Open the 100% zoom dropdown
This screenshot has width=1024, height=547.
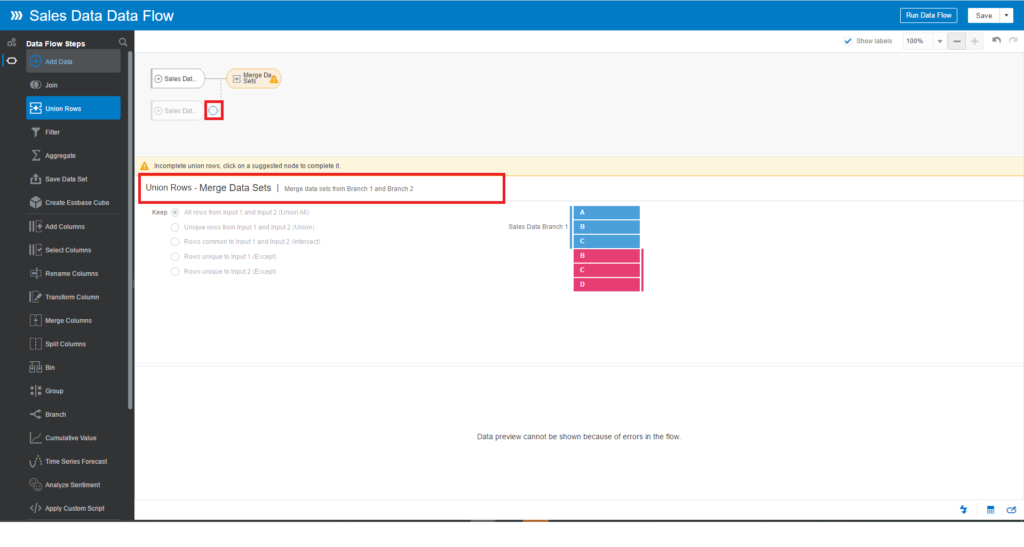(x=940, y=41)
